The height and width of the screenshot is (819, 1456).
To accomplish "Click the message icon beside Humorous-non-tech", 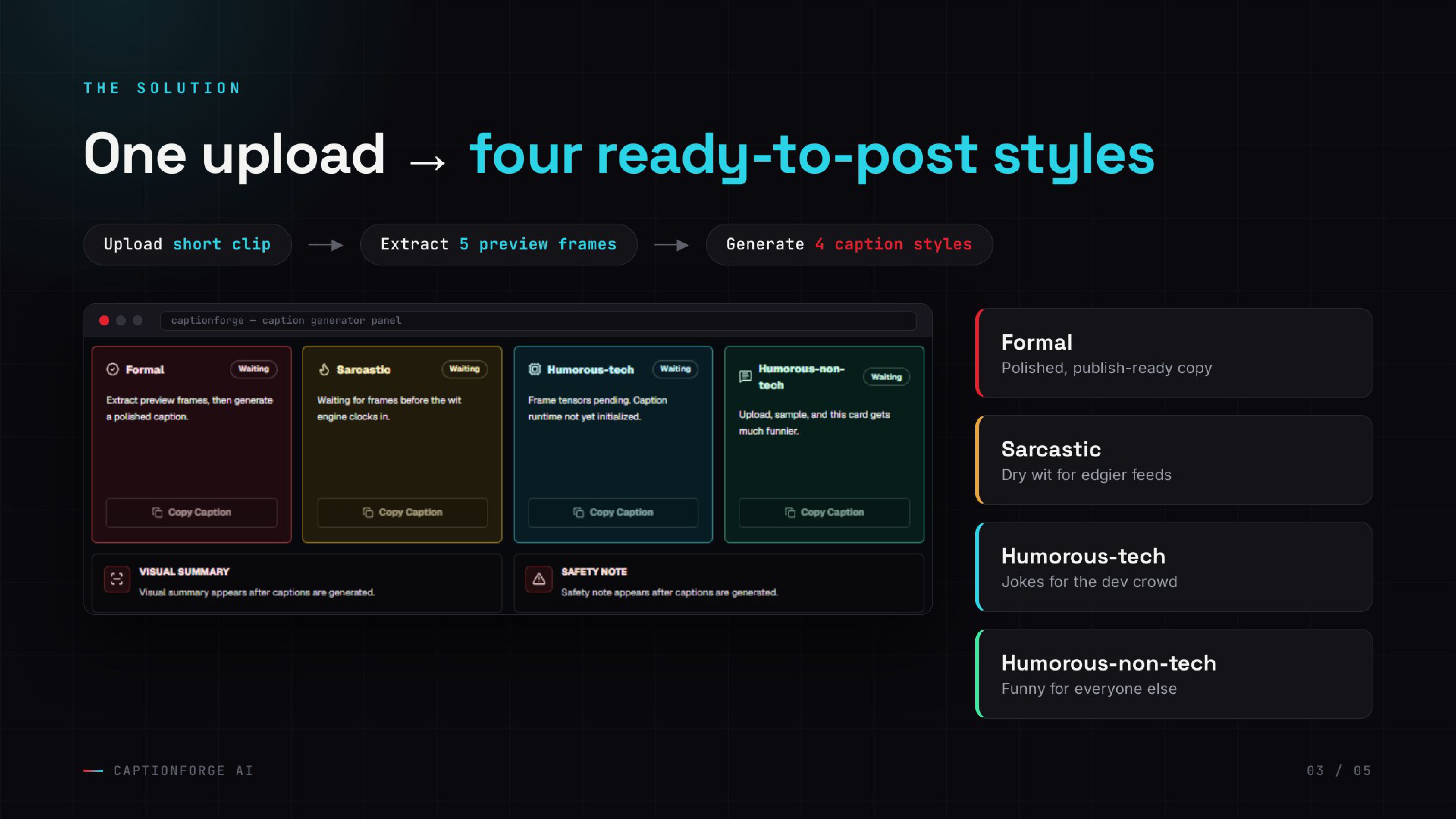I will click(745, 376).
